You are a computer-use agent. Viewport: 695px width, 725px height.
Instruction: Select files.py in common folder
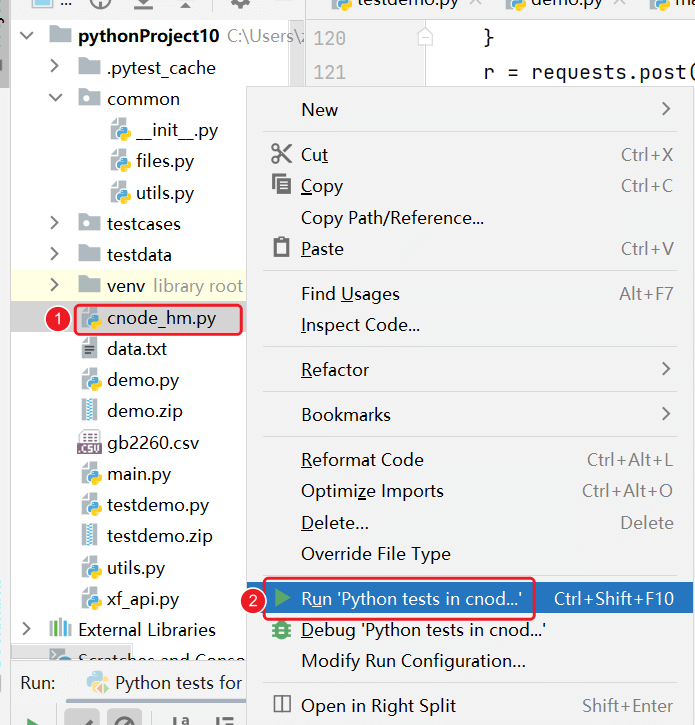click(x=165, y=161)
